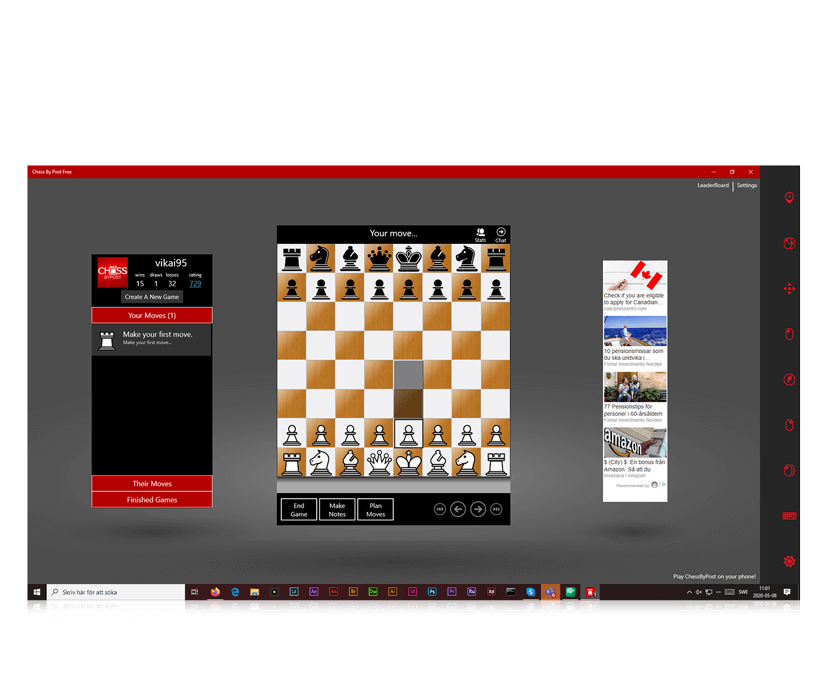Click the Chess By Post logo
The width and height of the screenshot is (825, 675).
[112, 270]
